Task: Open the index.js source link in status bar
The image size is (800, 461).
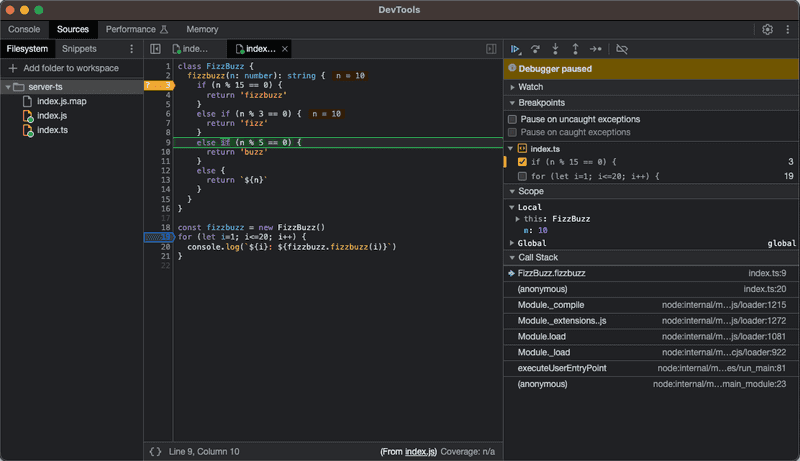Action: point(420,451)
